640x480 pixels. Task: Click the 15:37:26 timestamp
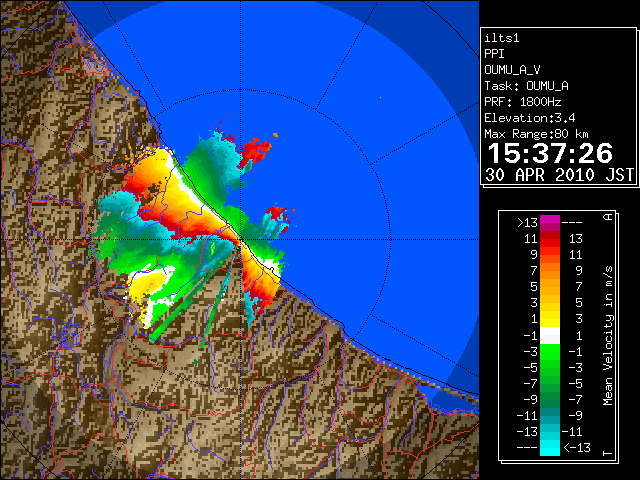point(550,153)
